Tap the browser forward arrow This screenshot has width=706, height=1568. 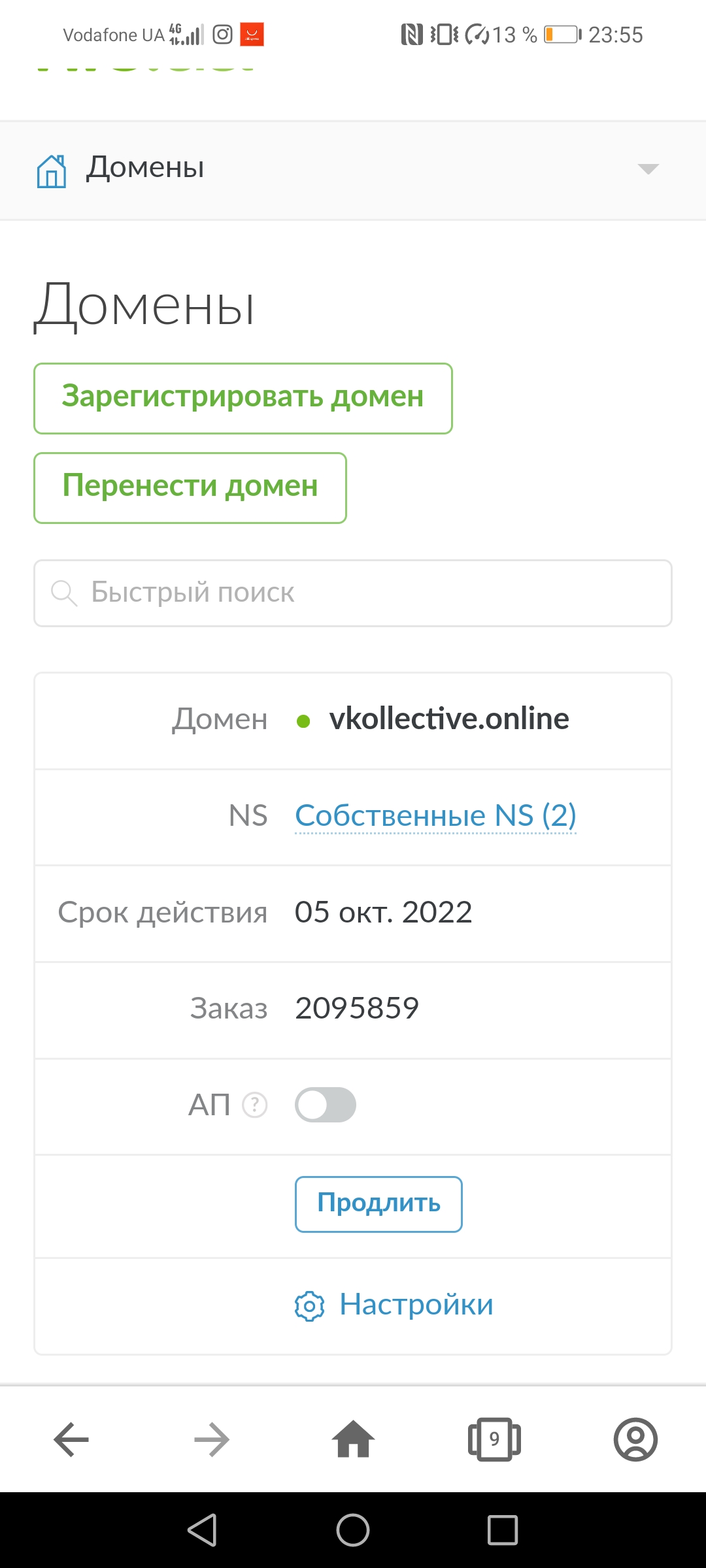(x=212, y=1439)
